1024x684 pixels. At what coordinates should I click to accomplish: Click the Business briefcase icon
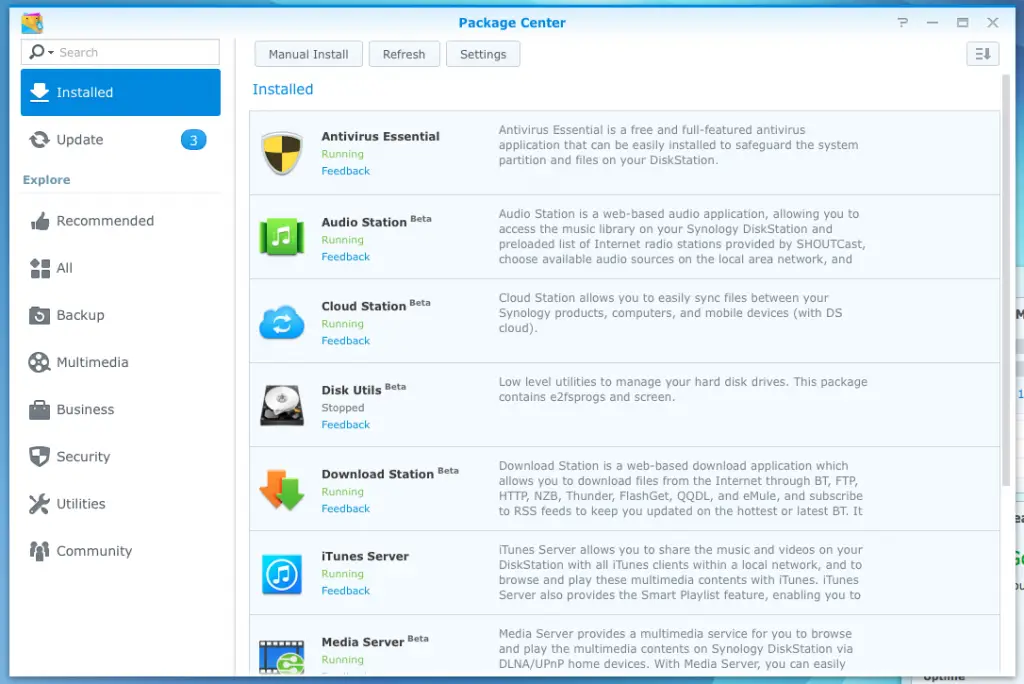(39, 410)
